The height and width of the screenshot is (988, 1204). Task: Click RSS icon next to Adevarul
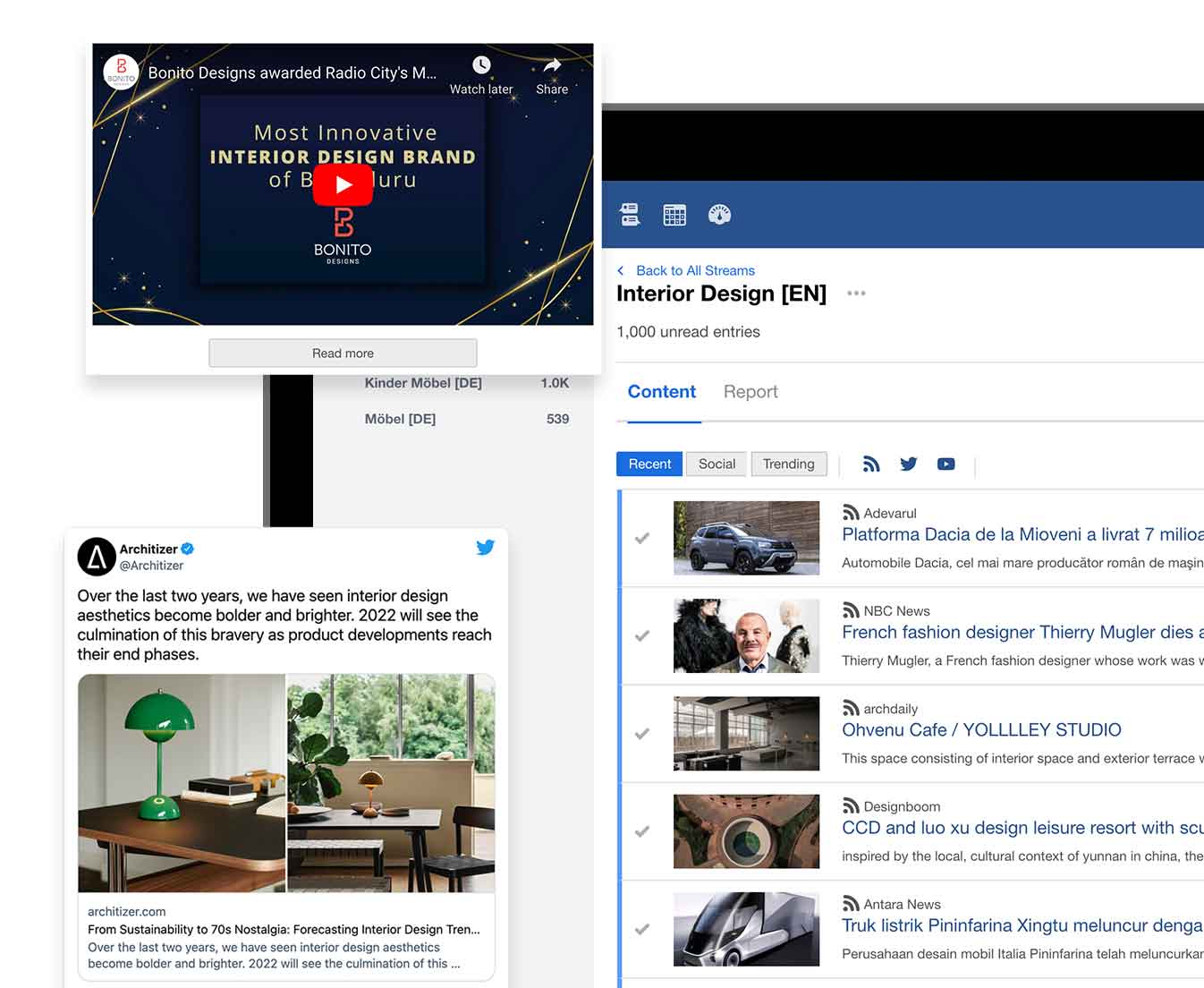tap(851, 513)
